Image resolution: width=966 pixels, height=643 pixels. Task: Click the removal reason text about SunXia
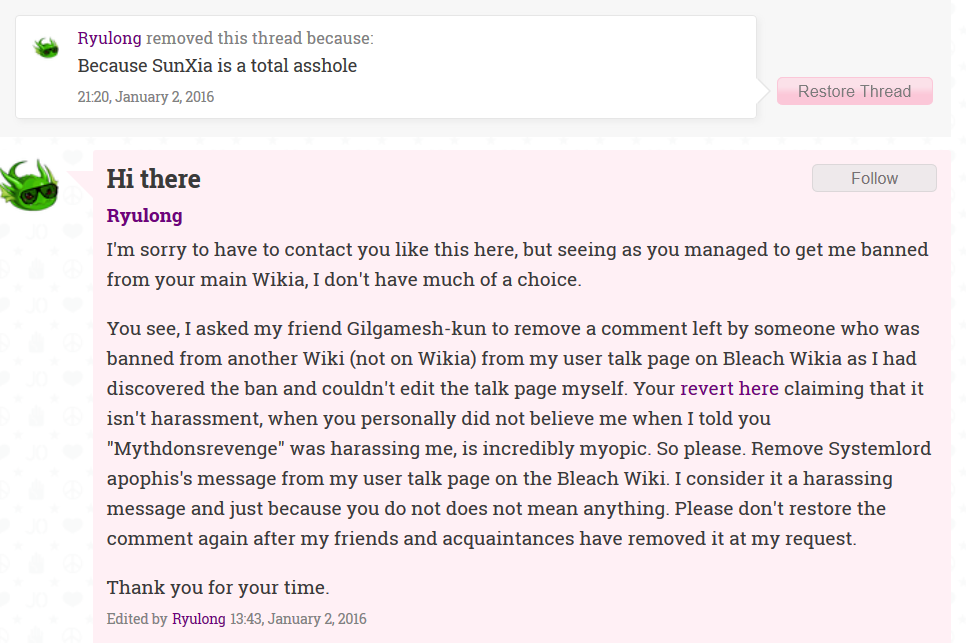(x=217, y=66)
